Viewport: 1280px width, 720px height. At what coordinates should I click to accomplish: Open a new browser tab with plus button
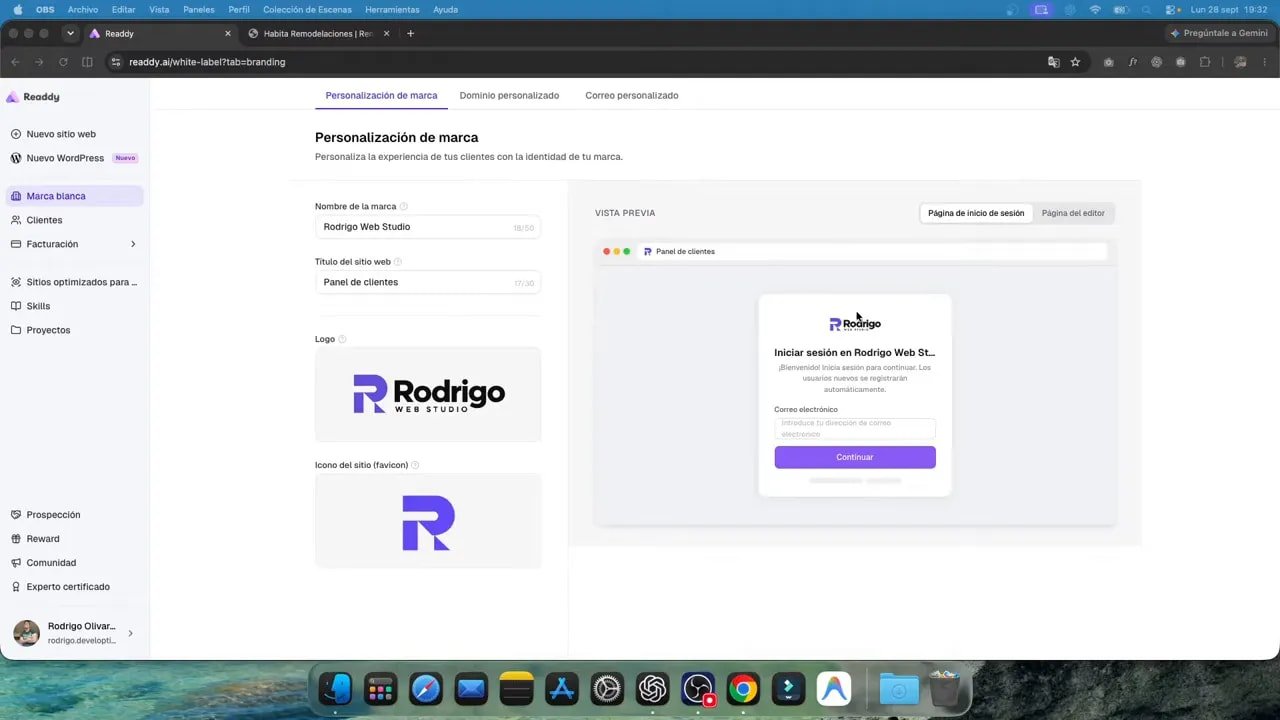click(x=410, y=33)
